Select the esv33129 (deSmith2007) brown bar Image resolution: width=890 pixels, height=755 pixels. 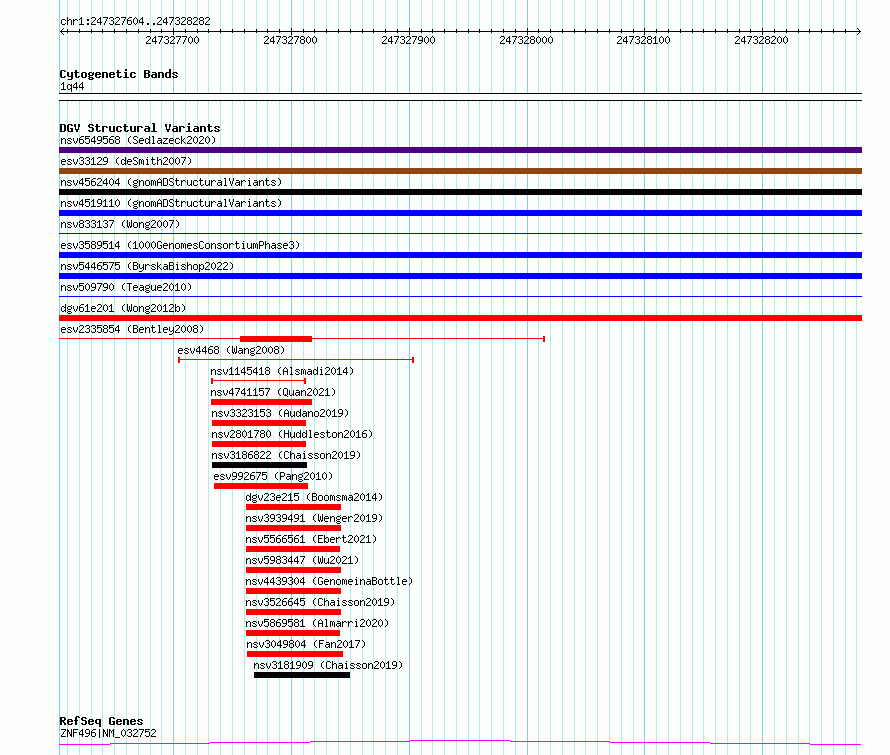(460, 171)
